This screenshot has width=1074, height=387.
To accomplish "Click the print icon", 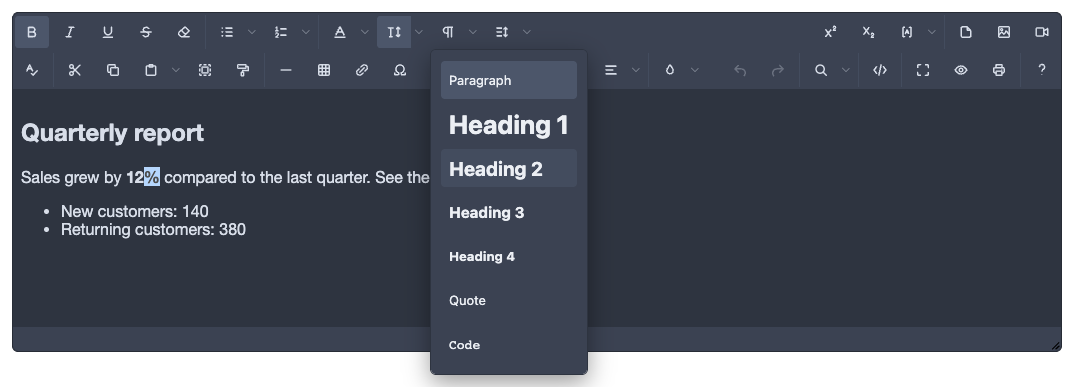I will 999,70.
